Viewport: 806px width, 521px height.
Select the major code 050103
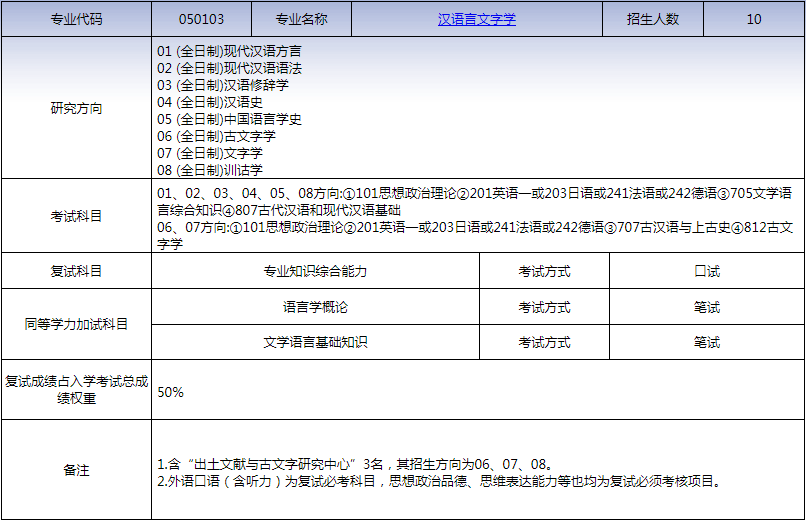(201, 19)
